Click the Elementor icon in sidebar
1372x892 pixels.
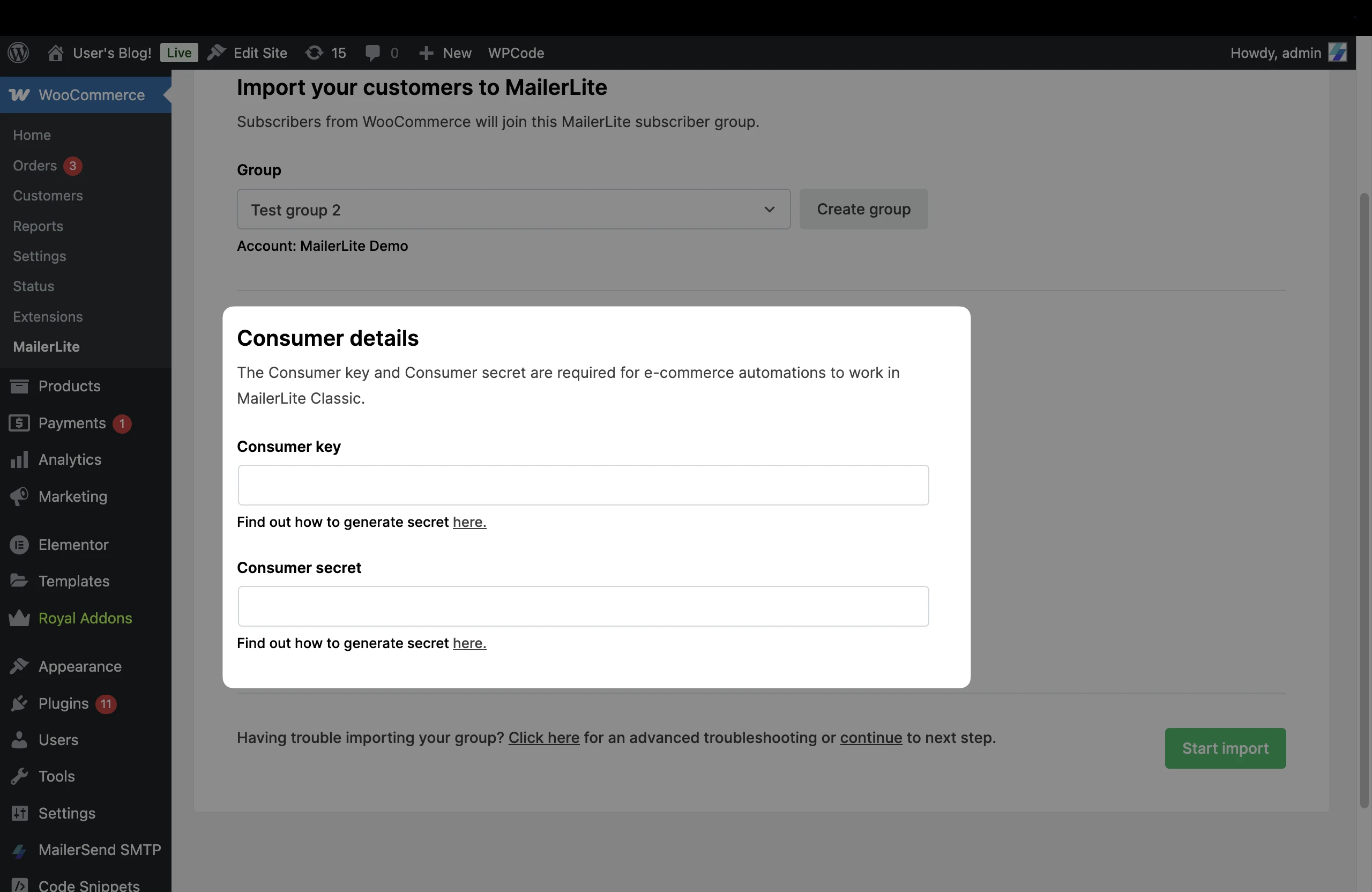tap(19, 545)
